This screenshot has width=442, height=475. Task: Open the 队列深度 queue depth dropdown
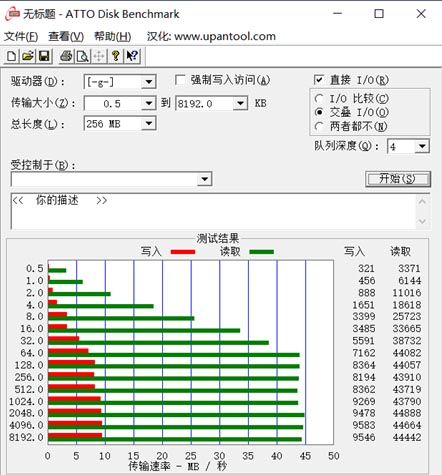[422, 146]
